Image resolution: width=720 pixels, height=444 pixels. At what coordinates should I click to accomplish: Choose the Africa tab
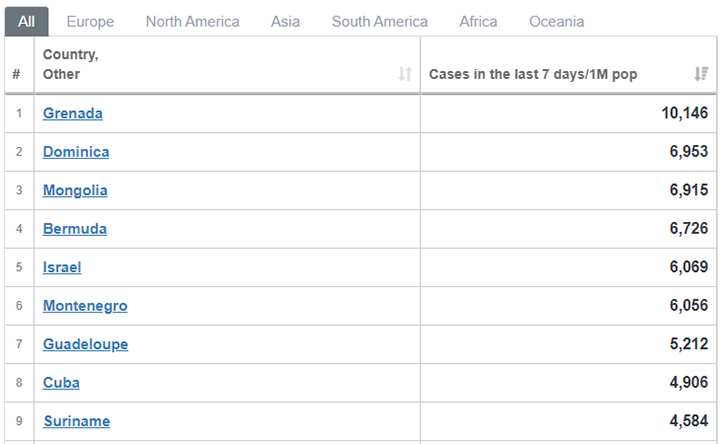(x=478, y=21)
